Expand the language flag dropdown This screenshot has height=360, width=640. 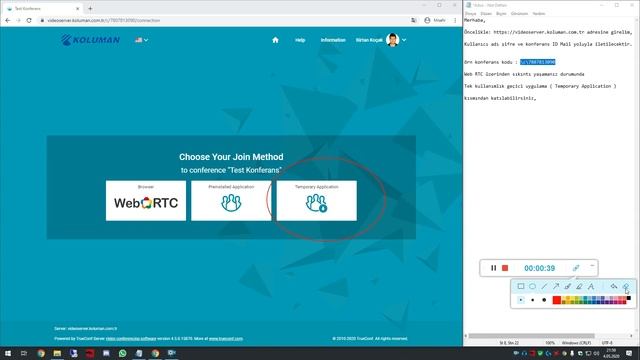142,40
